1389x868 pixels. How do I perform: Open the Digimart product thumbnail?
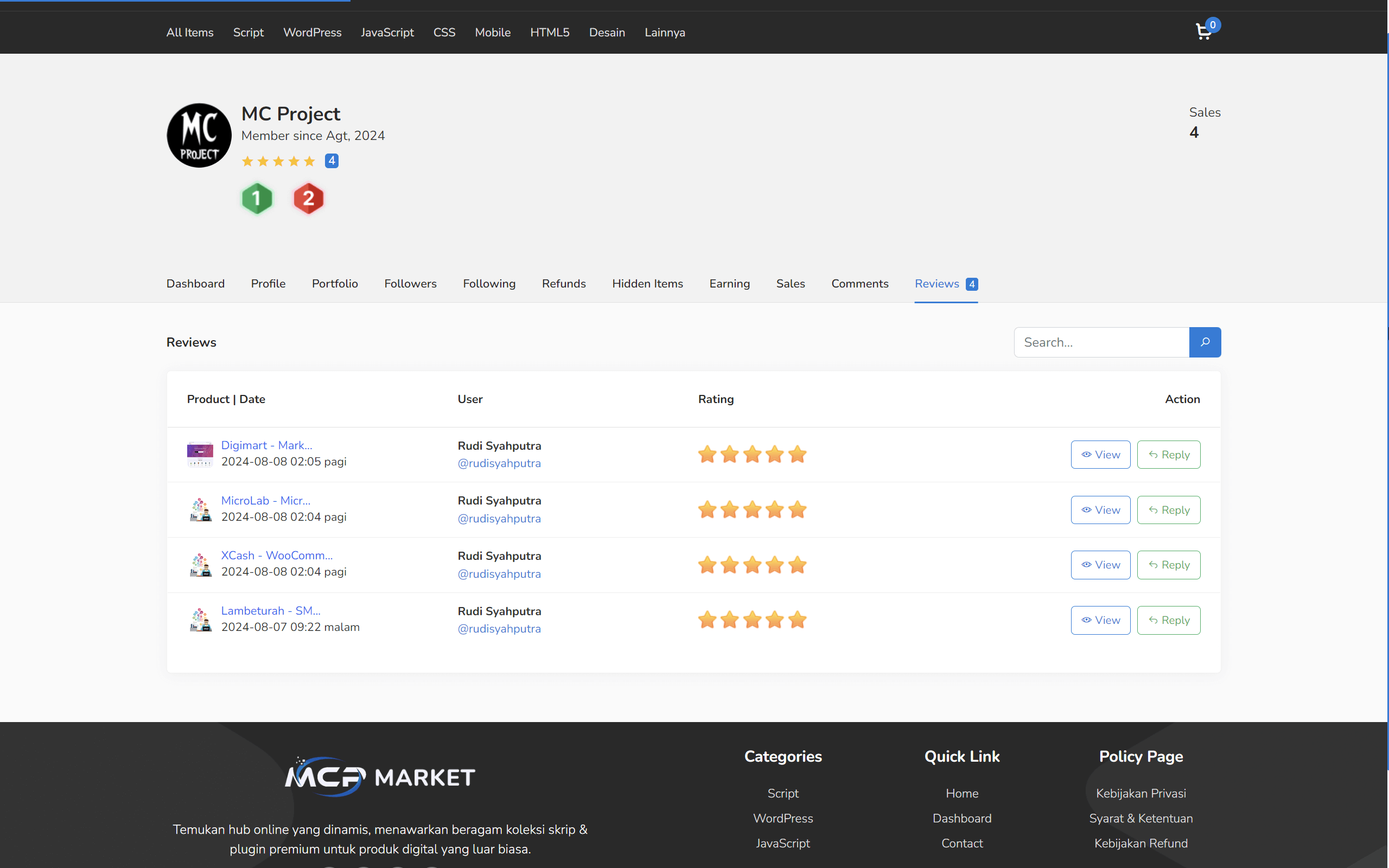(200, 454)
